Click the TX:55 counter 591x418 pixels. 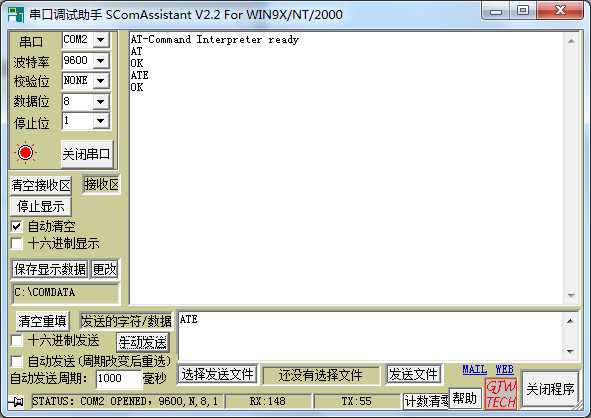[x=356, y=402]
